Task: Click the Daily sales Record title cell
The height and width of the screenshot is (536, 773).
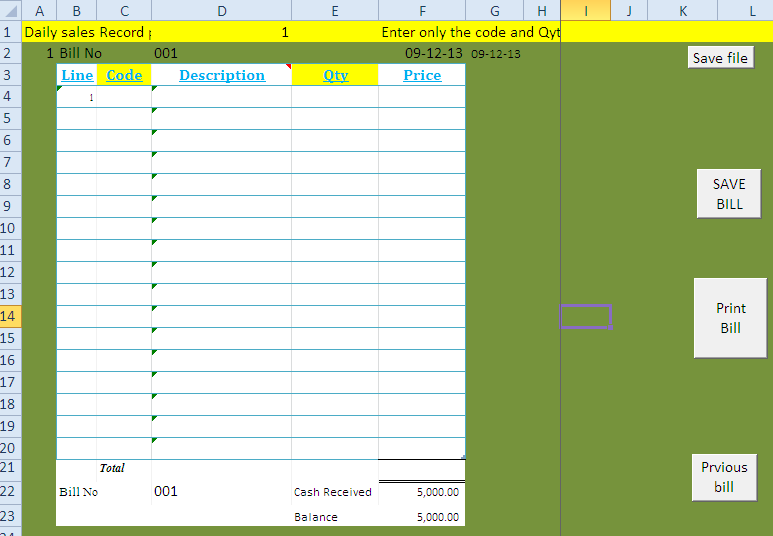Action: (85, 32)
